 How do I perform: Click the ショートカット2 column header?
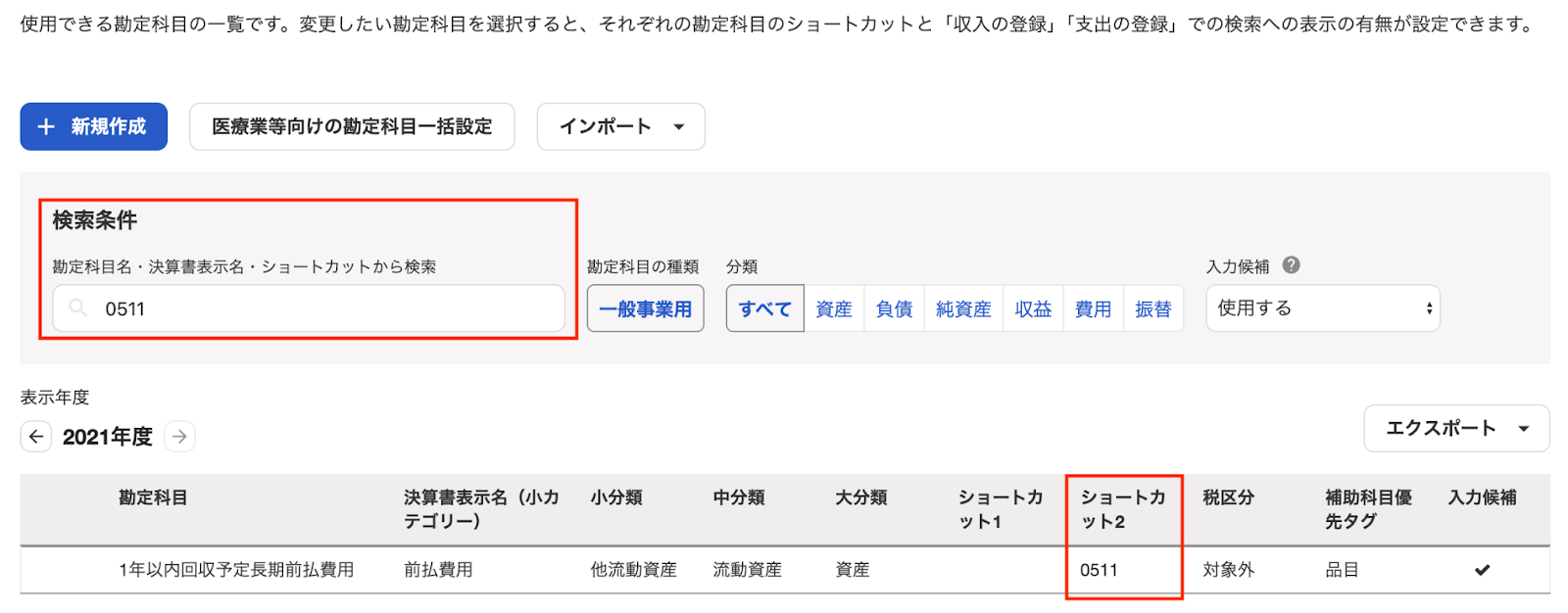(x=1123, y=509)
